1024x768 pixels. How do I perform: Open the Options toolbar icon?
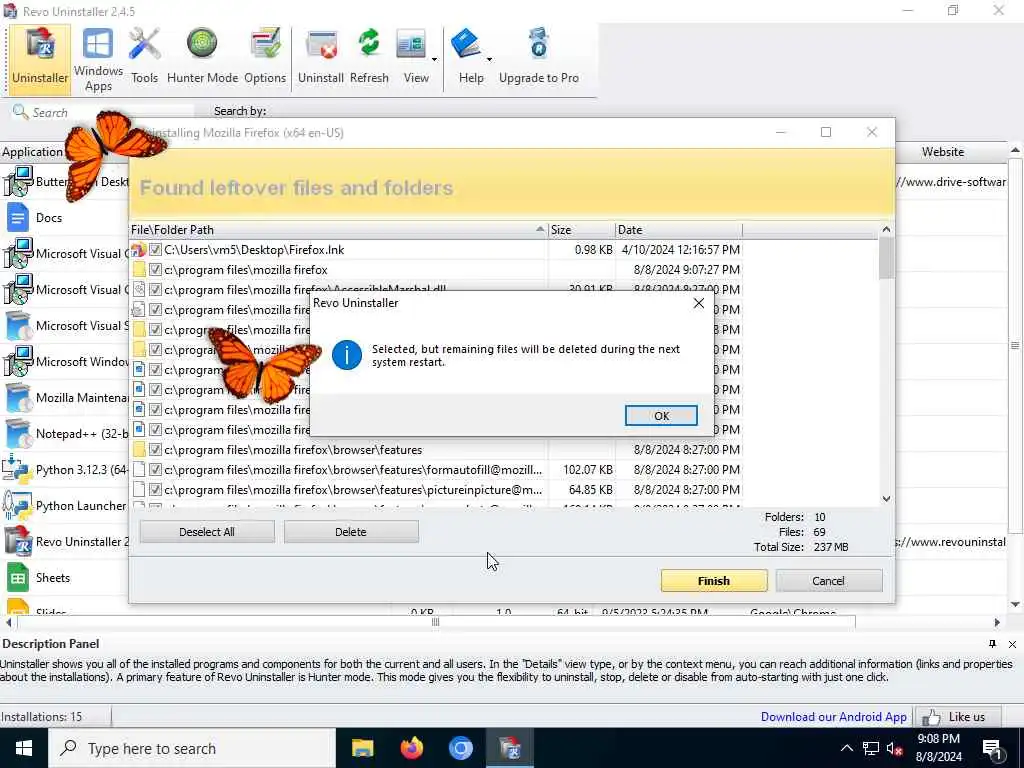pos(265,57)
